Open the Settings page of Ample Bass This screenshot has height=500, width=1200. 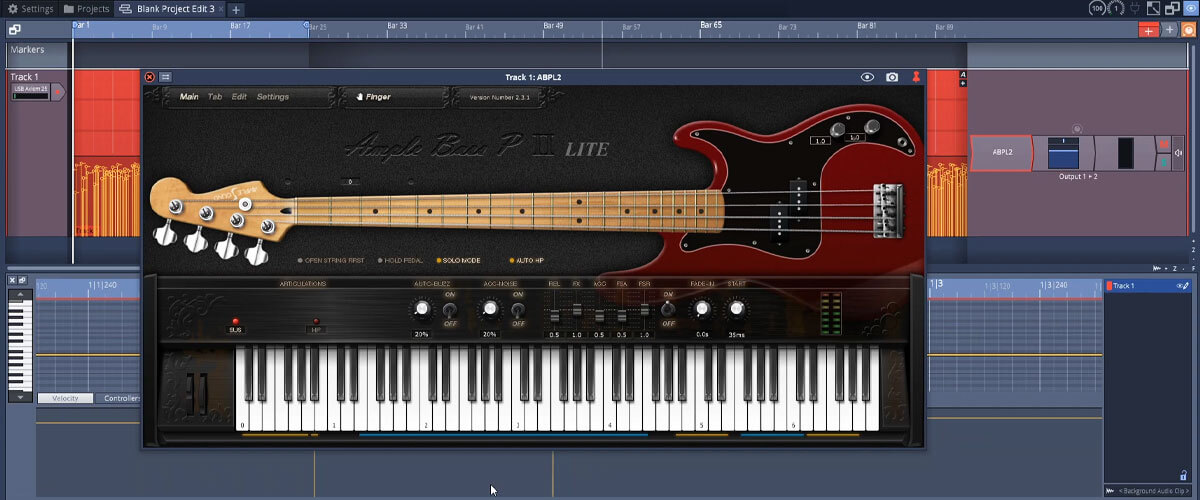coord(273,97)
